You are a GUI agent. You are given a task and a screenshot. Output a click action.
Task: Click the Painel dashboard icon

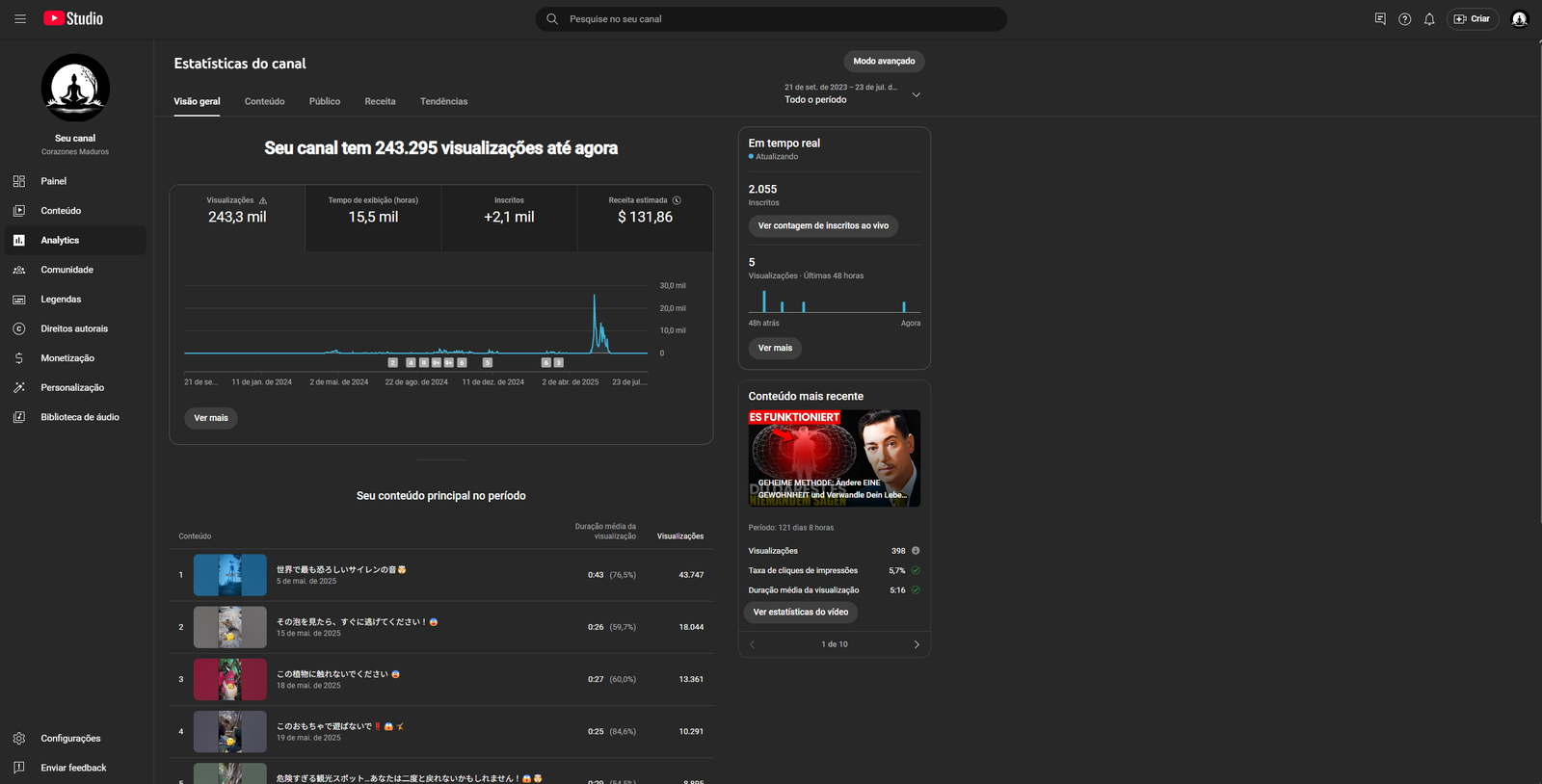pos(19,181)
